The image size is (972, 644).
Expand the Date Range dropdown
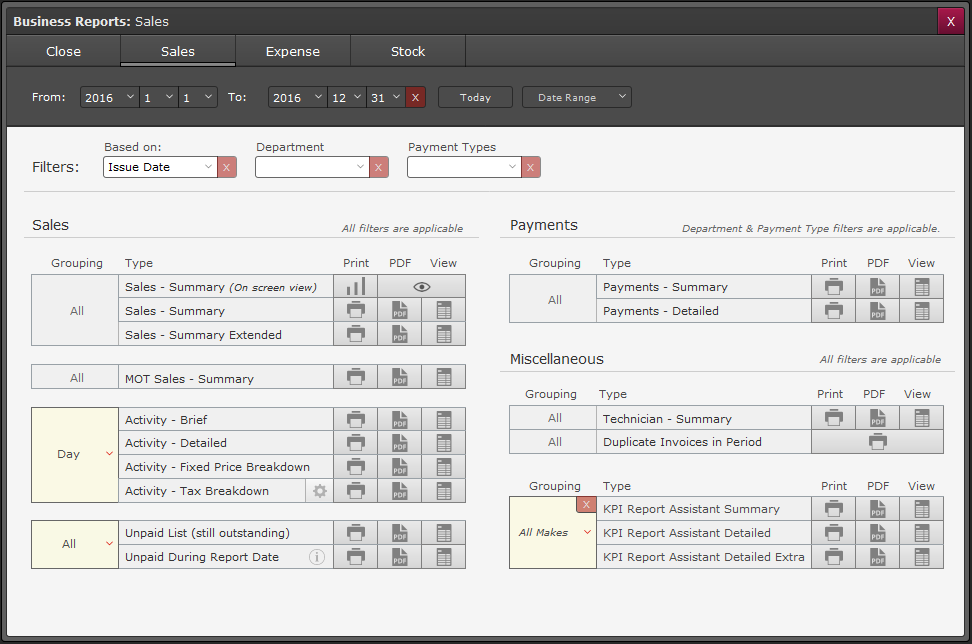(x=577, y=97)
